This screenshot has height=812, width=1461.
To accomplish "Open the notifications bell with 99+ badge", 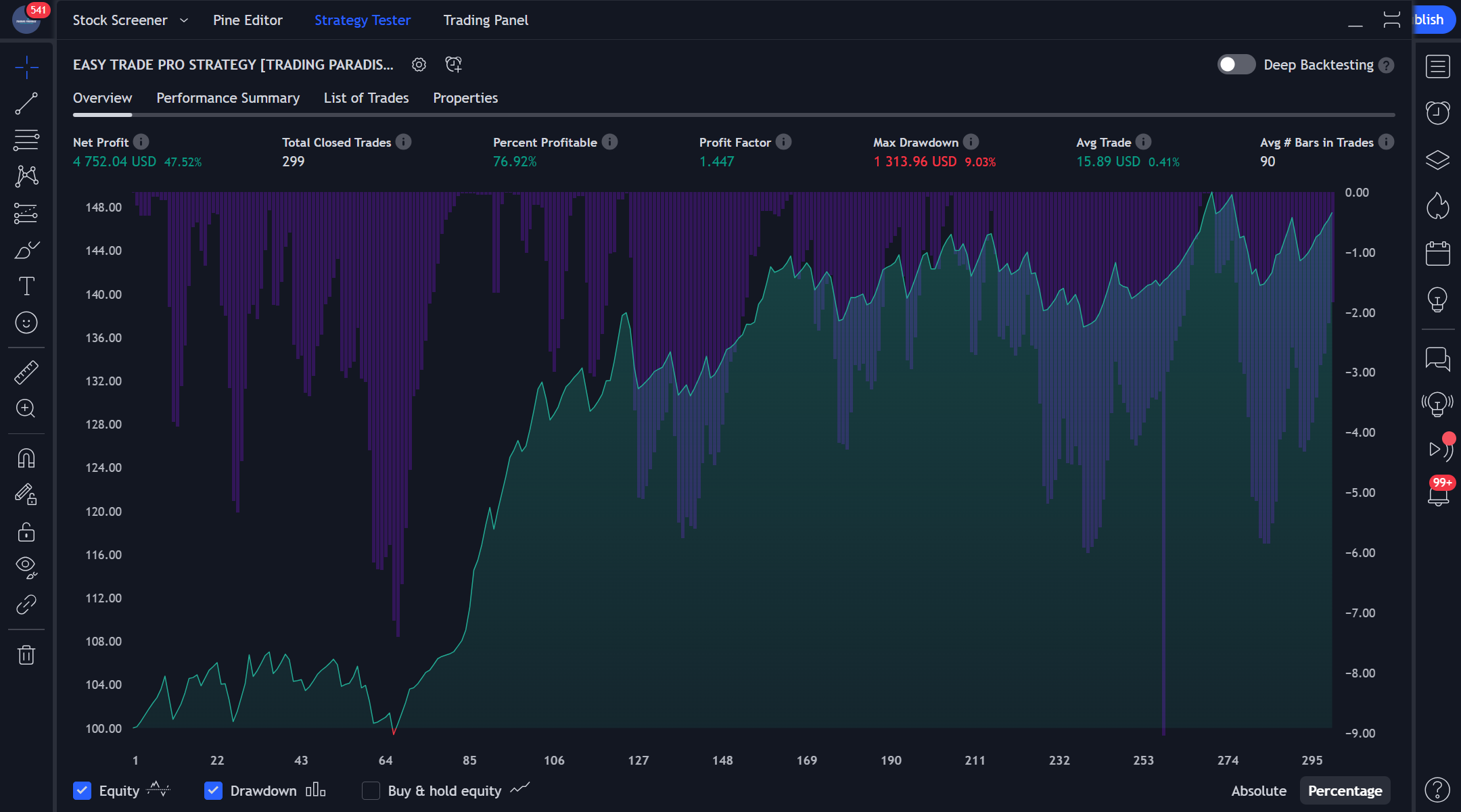I will (x=1437, y=496).
